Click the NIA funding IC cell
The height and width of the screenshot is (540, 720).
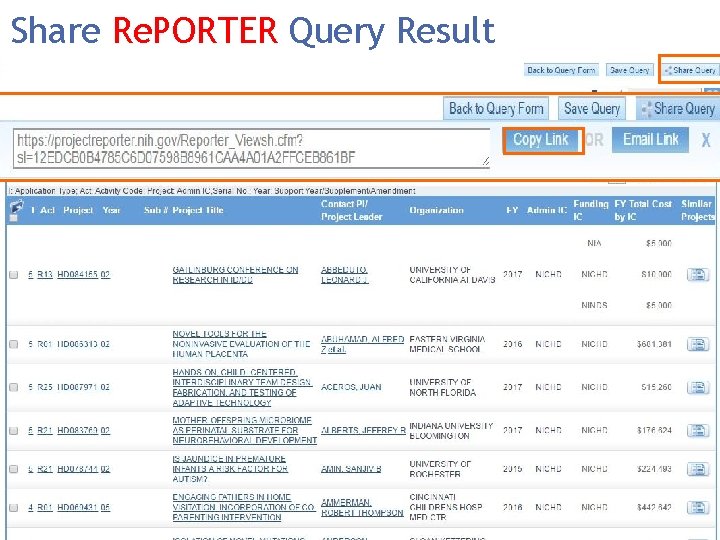(x=594, y=243)
